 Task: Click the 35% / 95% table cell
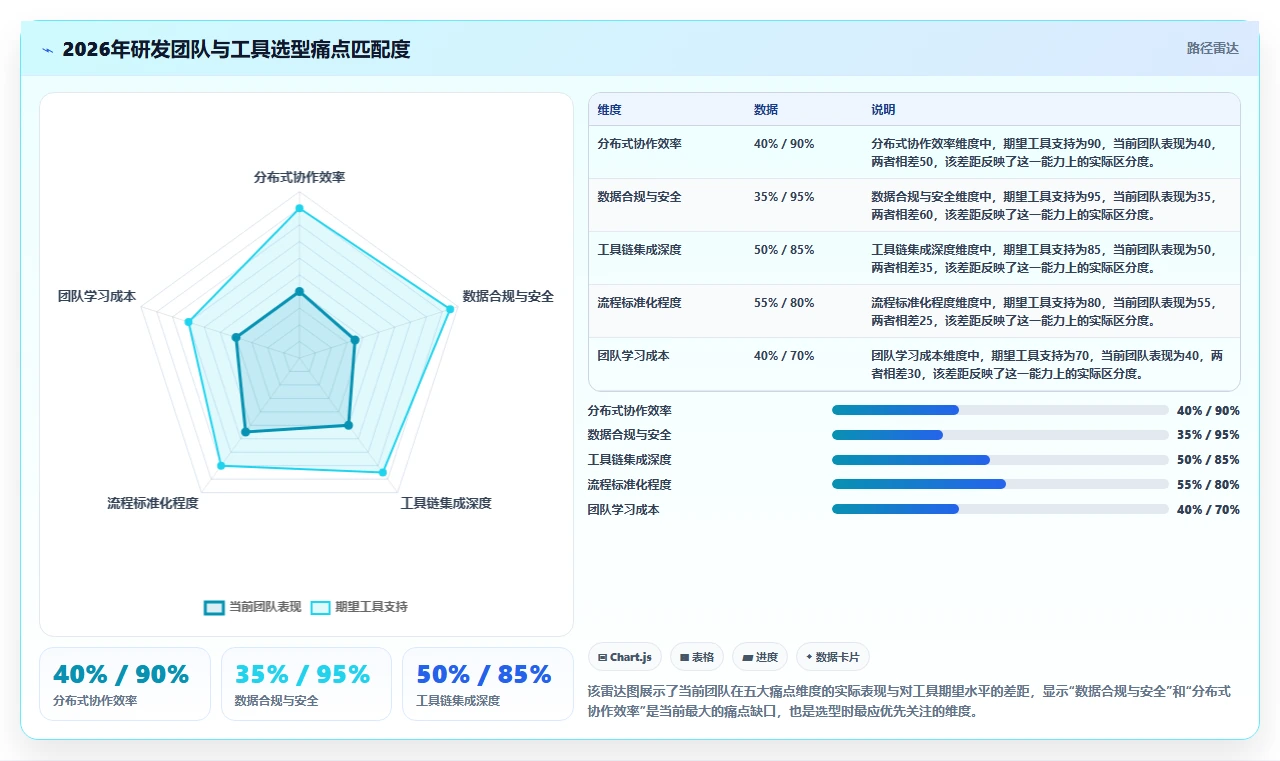point(784,197)
